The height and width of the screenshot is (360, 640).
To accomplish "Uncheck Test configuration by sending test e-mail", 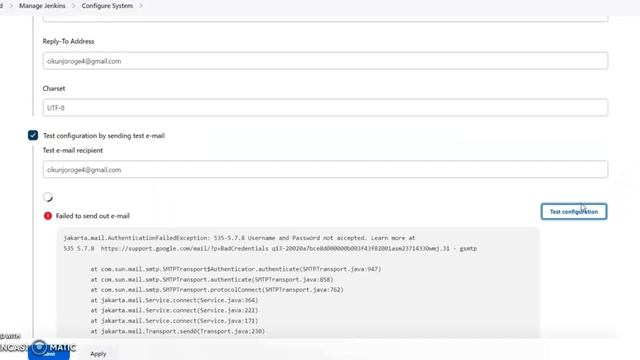I will (33, 135).
